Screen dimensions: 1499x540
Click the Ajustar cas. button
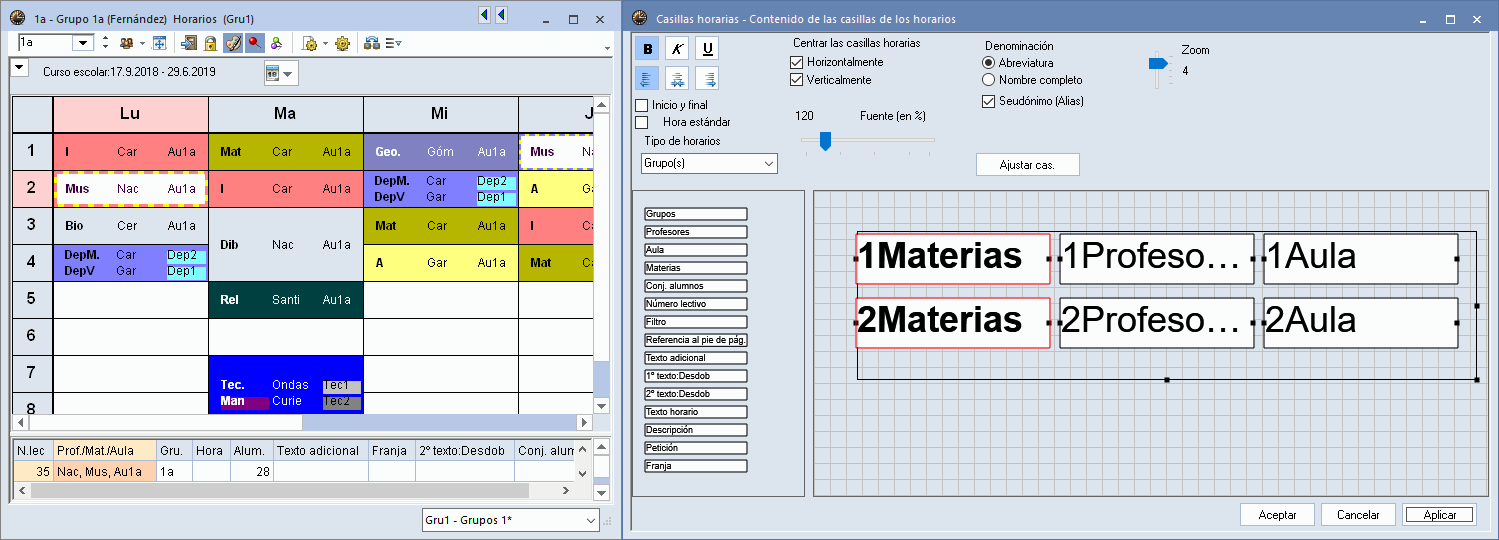[1027, 164]
